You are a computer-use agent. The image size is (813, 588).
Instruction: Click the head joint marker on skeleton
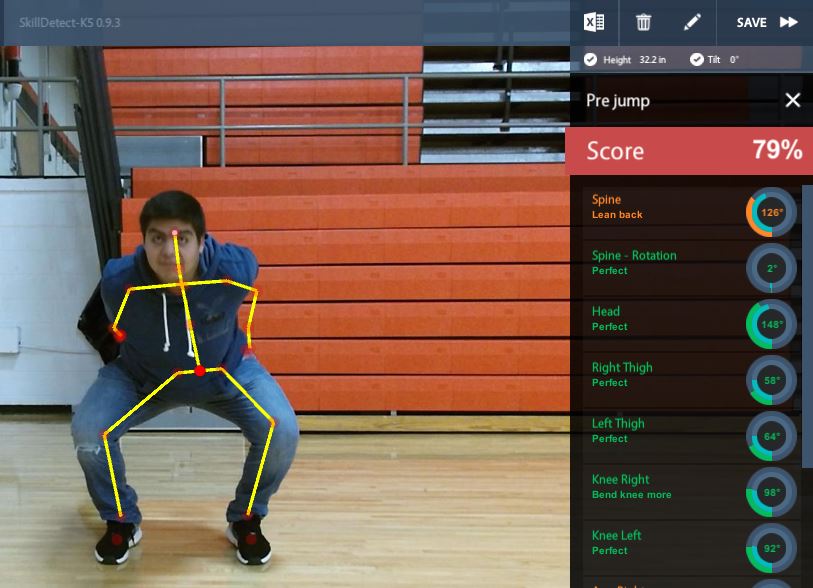pos(175,232)
